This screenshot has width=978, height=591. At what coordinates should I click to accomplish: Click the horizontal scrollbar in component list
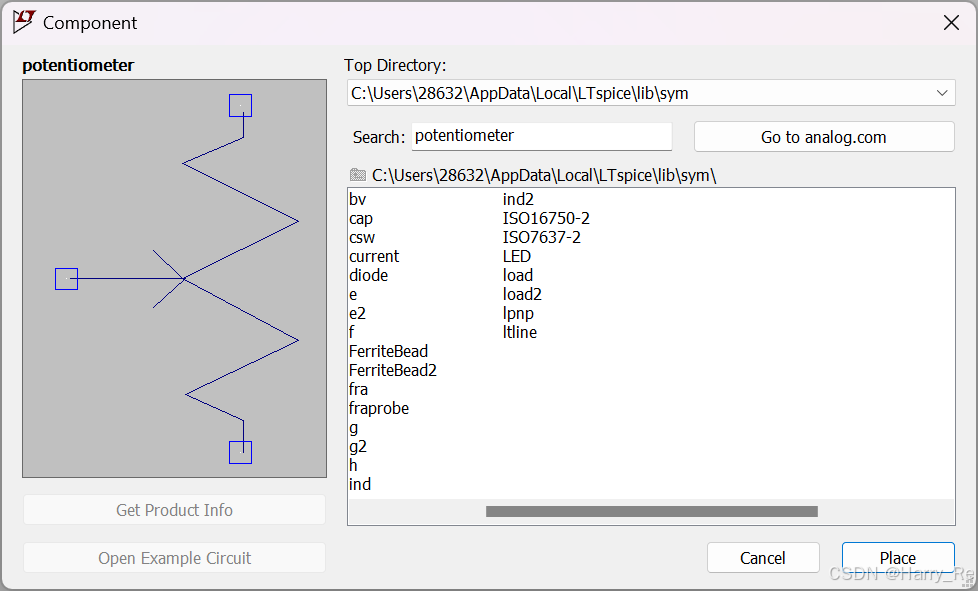651,511
